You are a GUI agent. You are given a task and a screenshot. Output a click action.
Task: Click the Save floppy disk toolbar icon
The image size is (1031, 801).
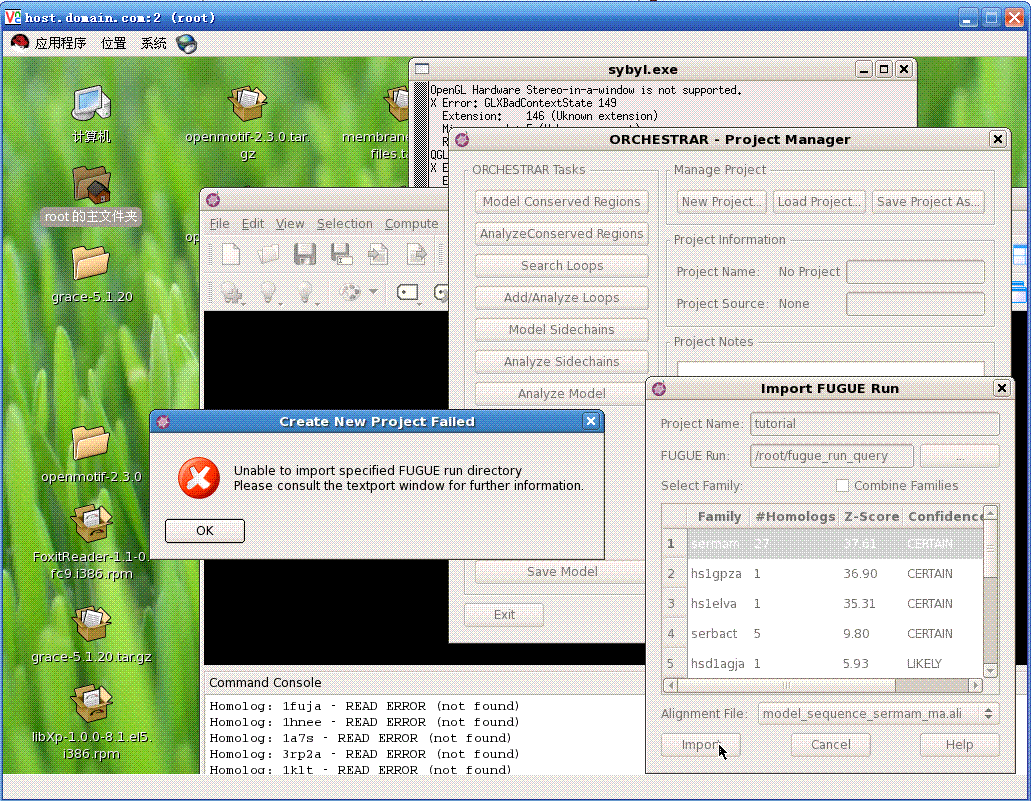tap(304, 255)
